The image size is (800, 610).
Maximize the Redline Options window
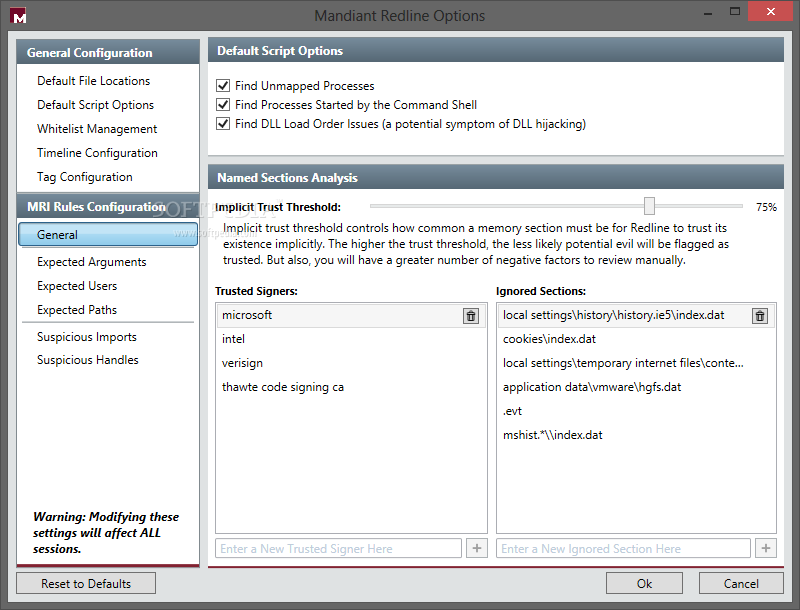click(735, 12)
